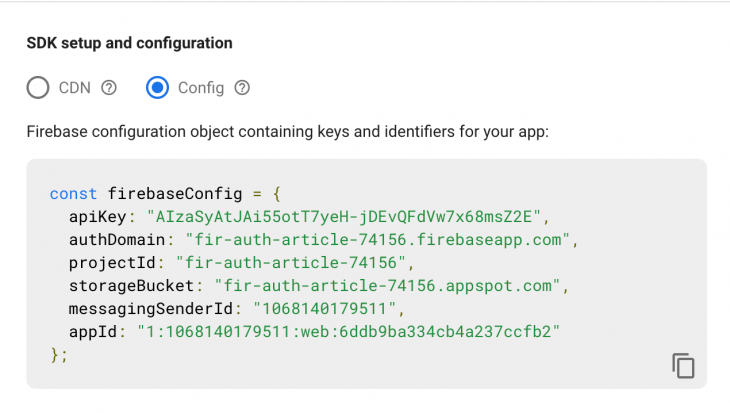The width and height of the screenshot is (730, 413).
Task: Click the CDN label text
Action: click(74, 88)
